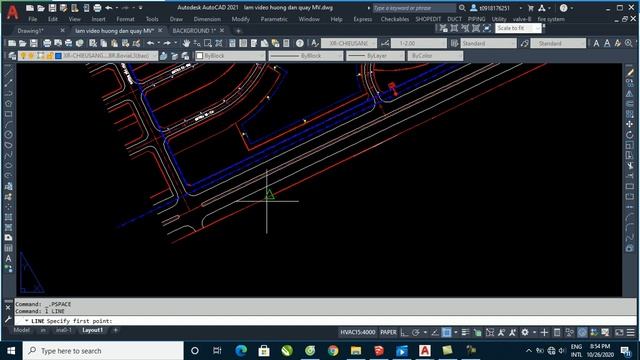Click the Workspace Switching gear icon
Image resolution: width=640 pixels, height=360 pixels.
pos(525,333)
